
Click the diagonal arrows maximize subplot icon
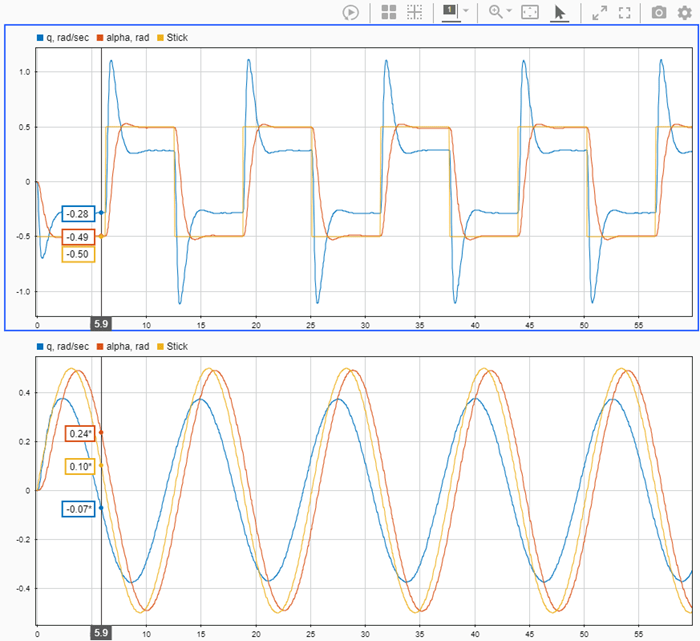(600, 12)
